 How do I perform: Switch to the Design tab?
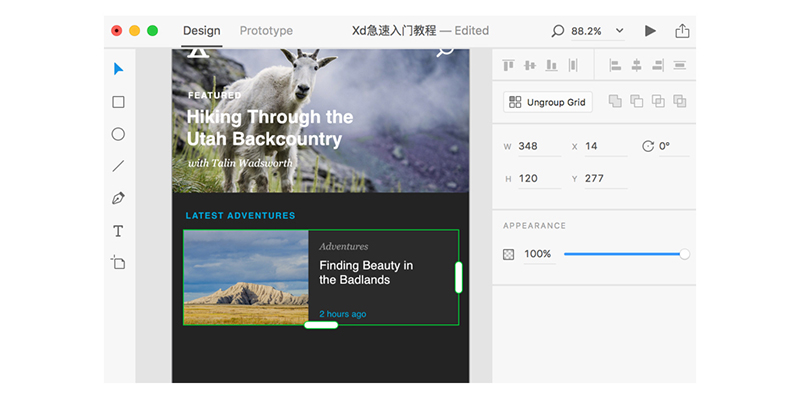coord(203,31)
